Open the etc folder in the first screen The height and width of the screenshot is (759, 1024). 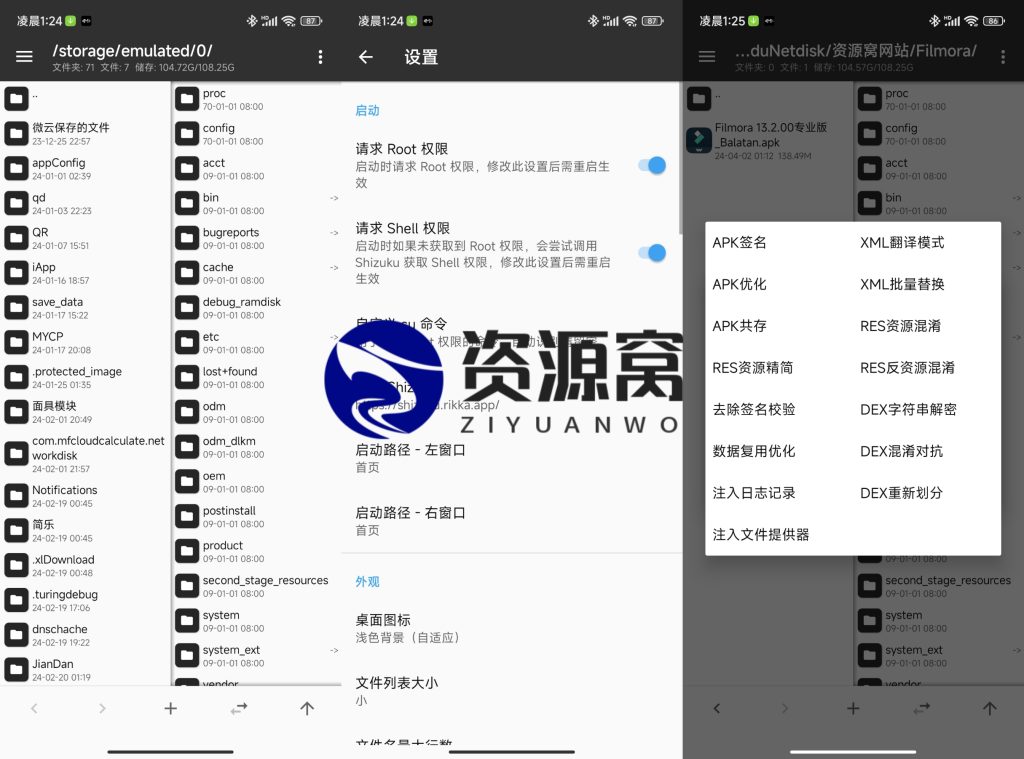[x=257, y=342]
